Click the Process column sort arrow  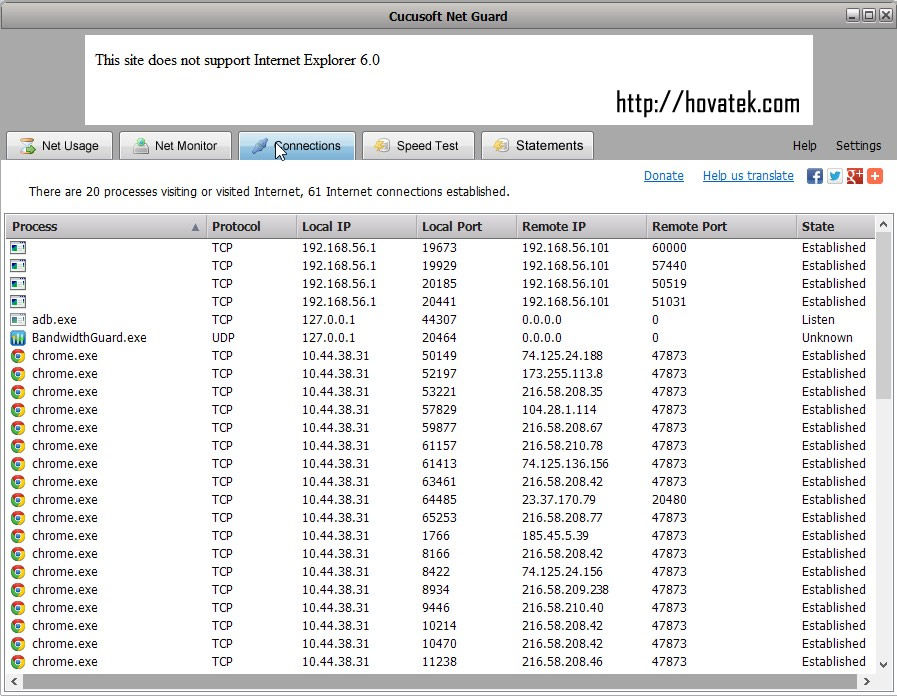click(195, 227)
